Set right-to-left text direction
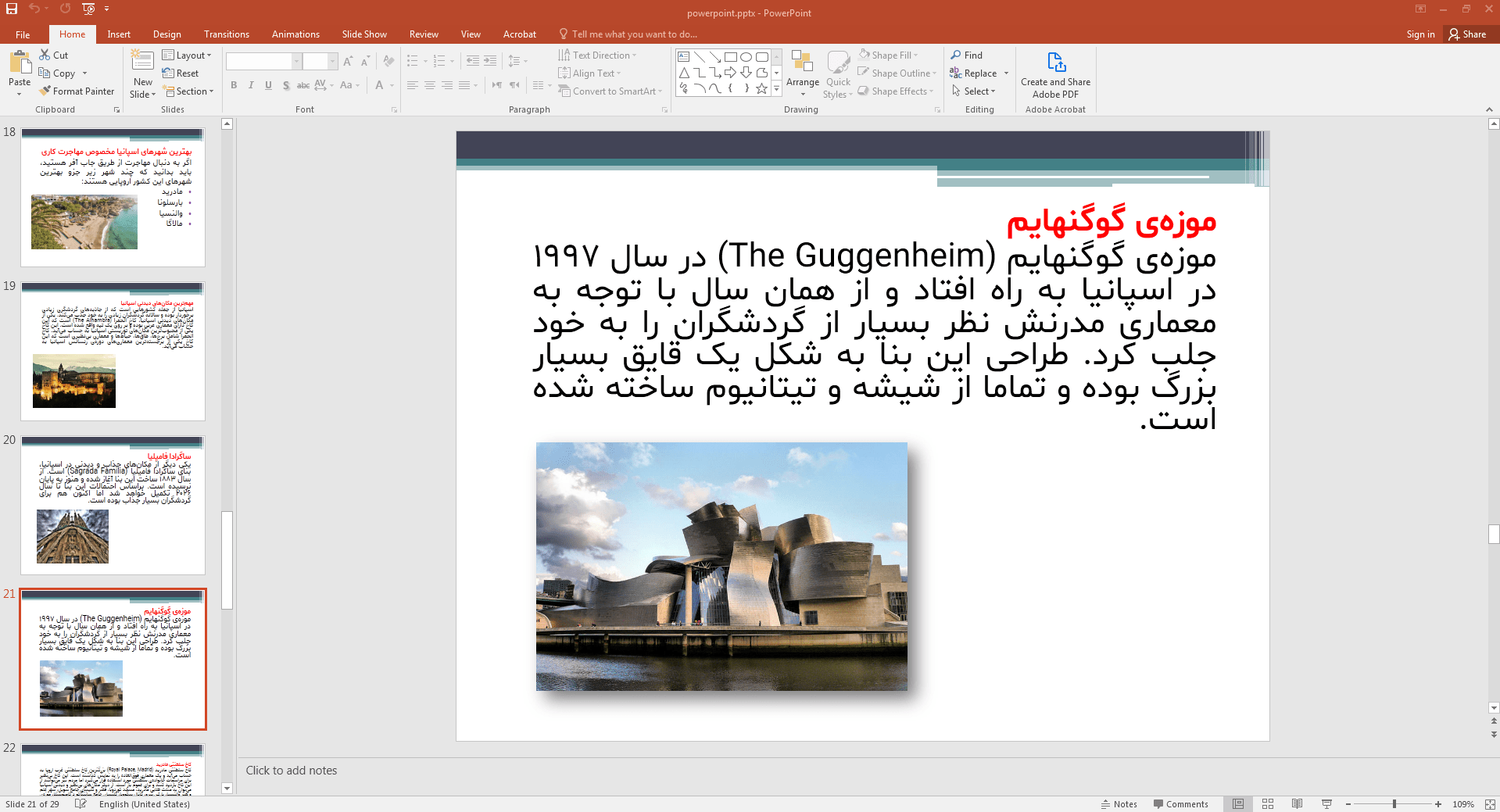 click(514, 85)
